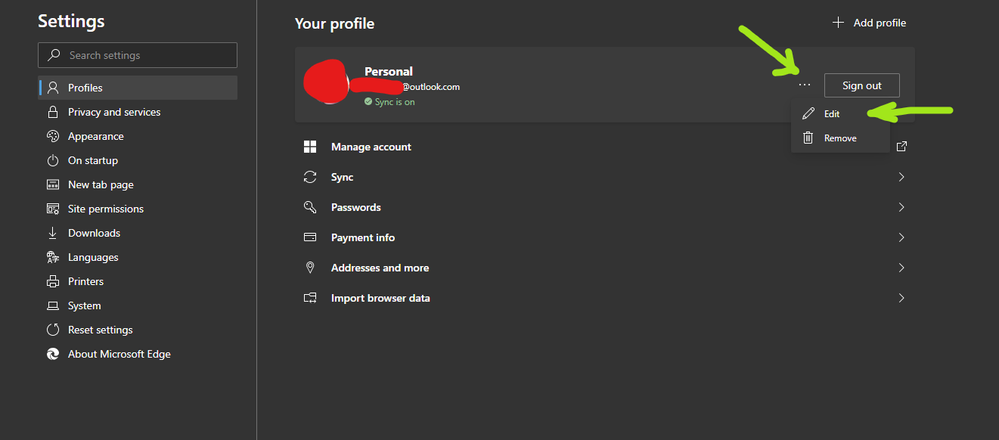Open the Profiles settings section
The width and height of the screenshot is (999, 440).
coord(138,88)
